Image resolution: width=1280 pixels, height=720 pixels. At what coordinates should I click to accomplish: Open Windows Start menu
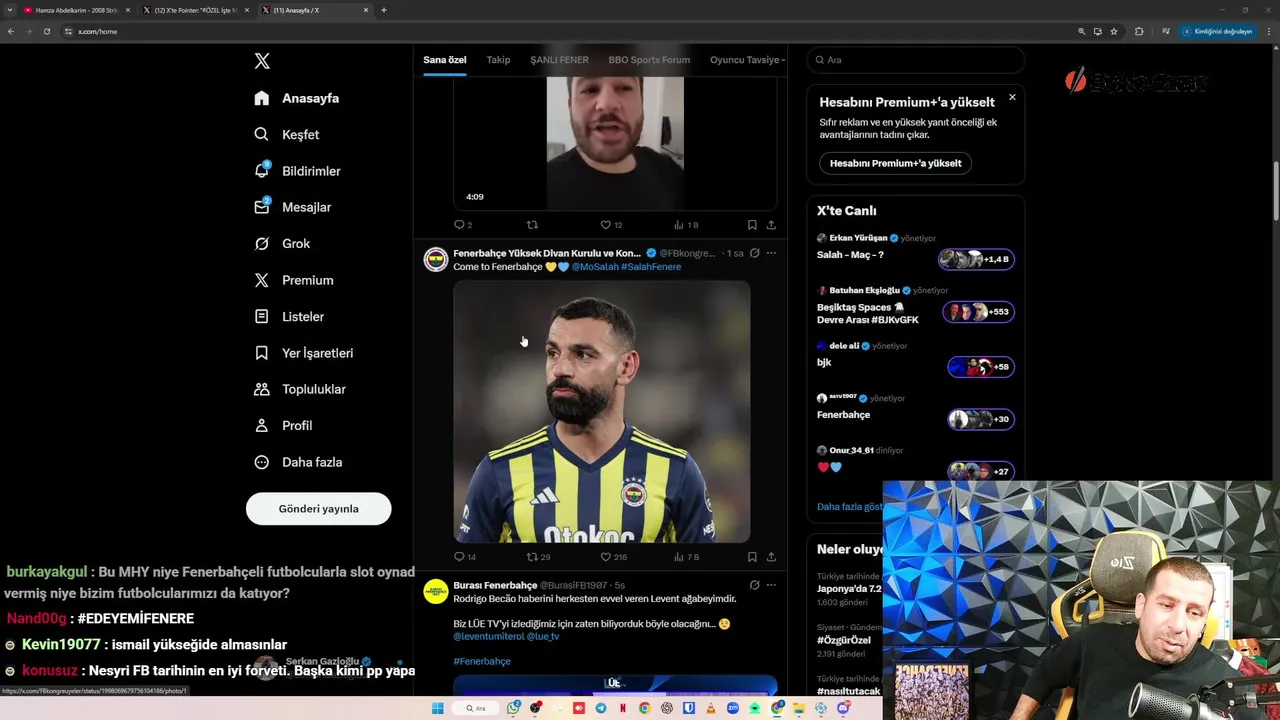(x=437, y=708)
